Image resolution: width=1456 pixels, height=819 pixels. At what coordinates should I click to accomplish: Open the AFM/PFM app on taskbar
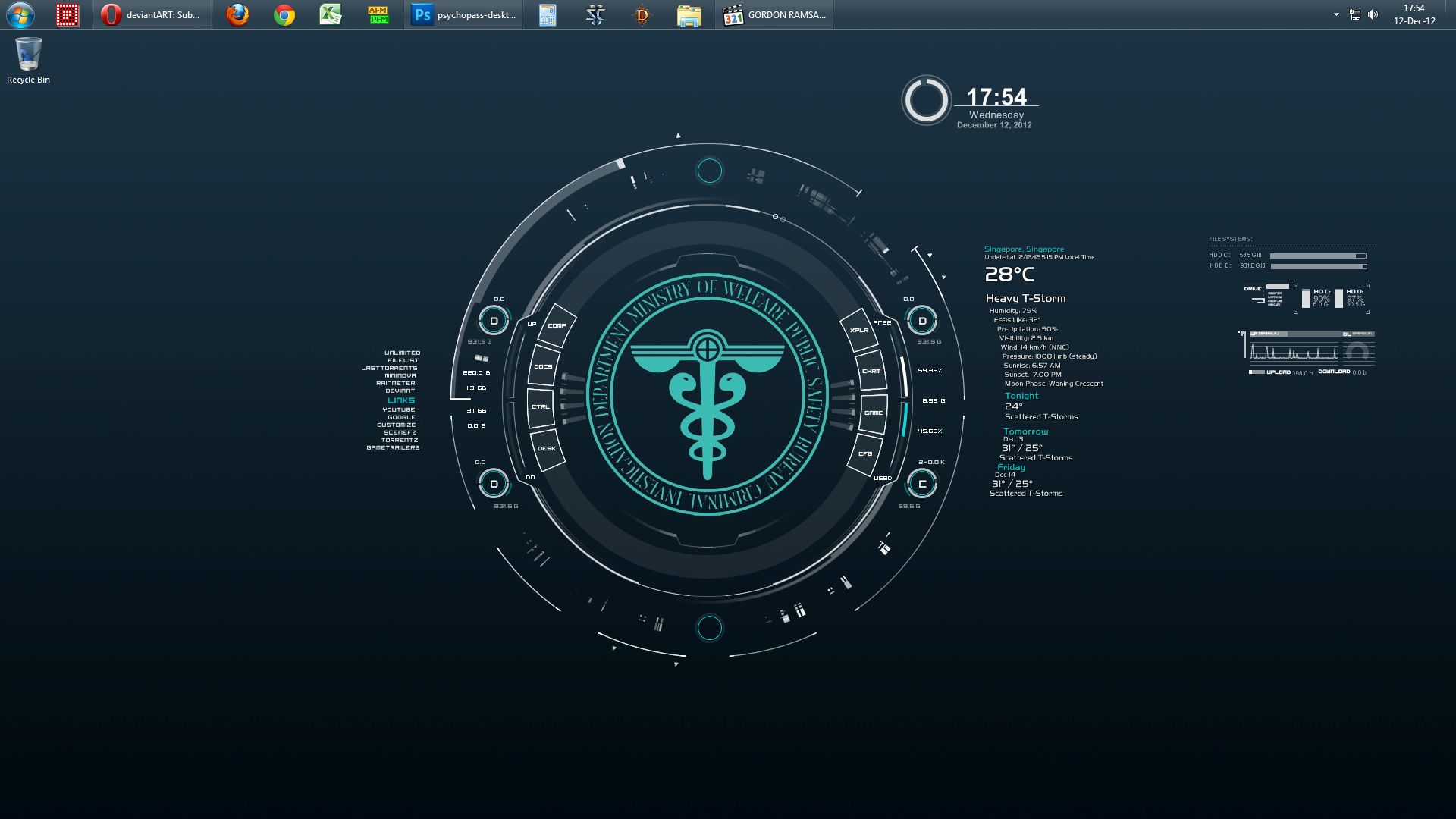click(378, 14)
